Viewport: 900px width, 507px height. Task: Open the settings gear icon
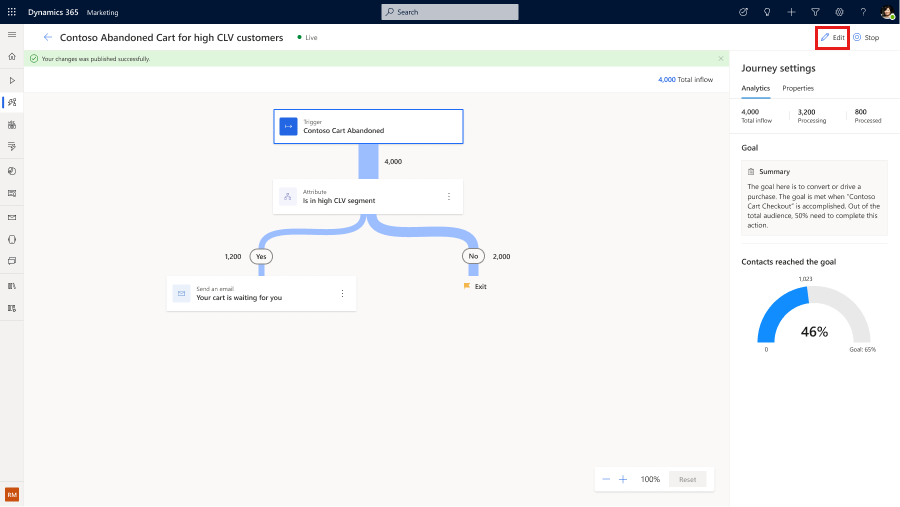[839, 12]
